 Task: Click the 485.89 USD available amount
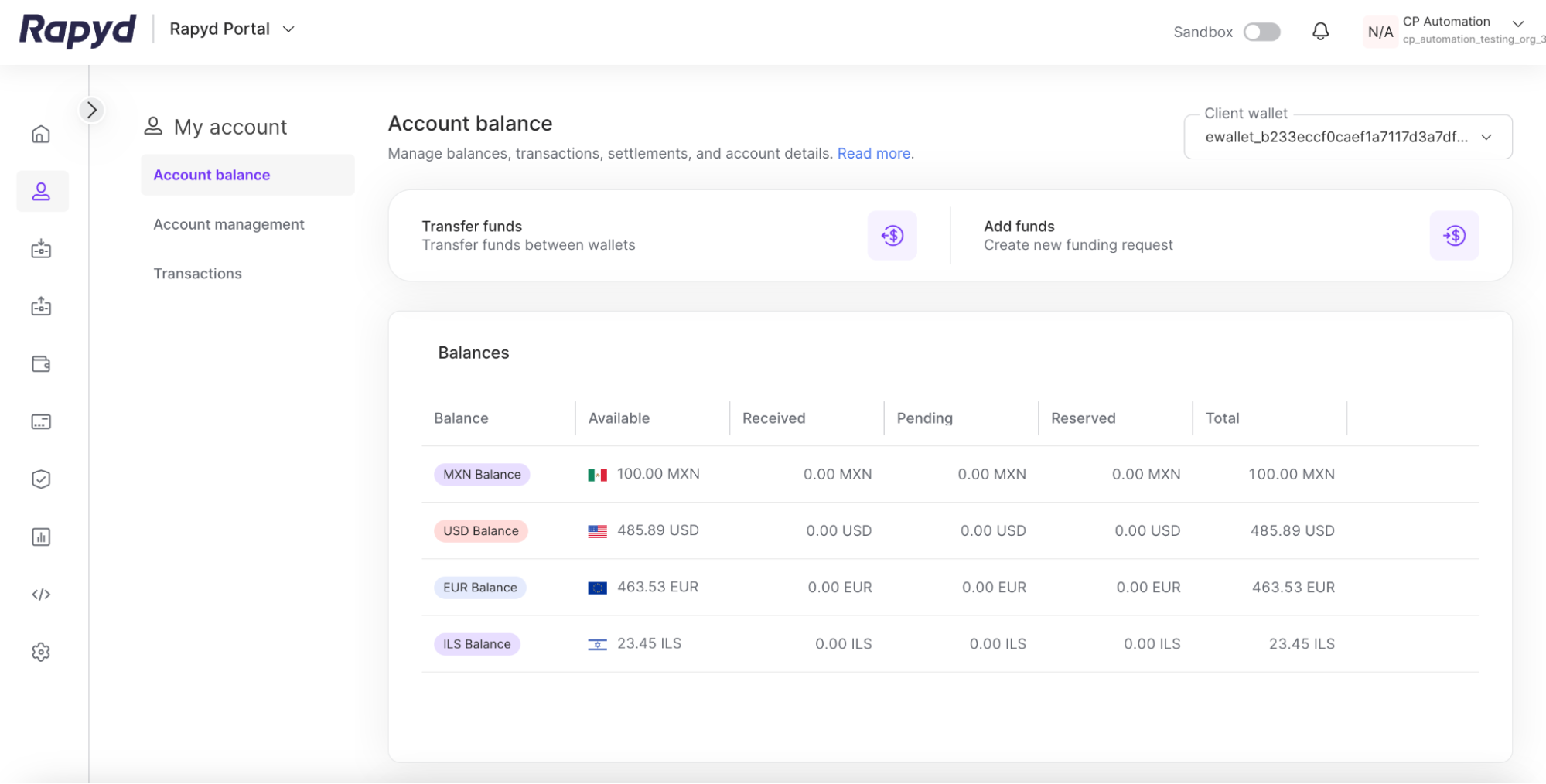(657, 530)
